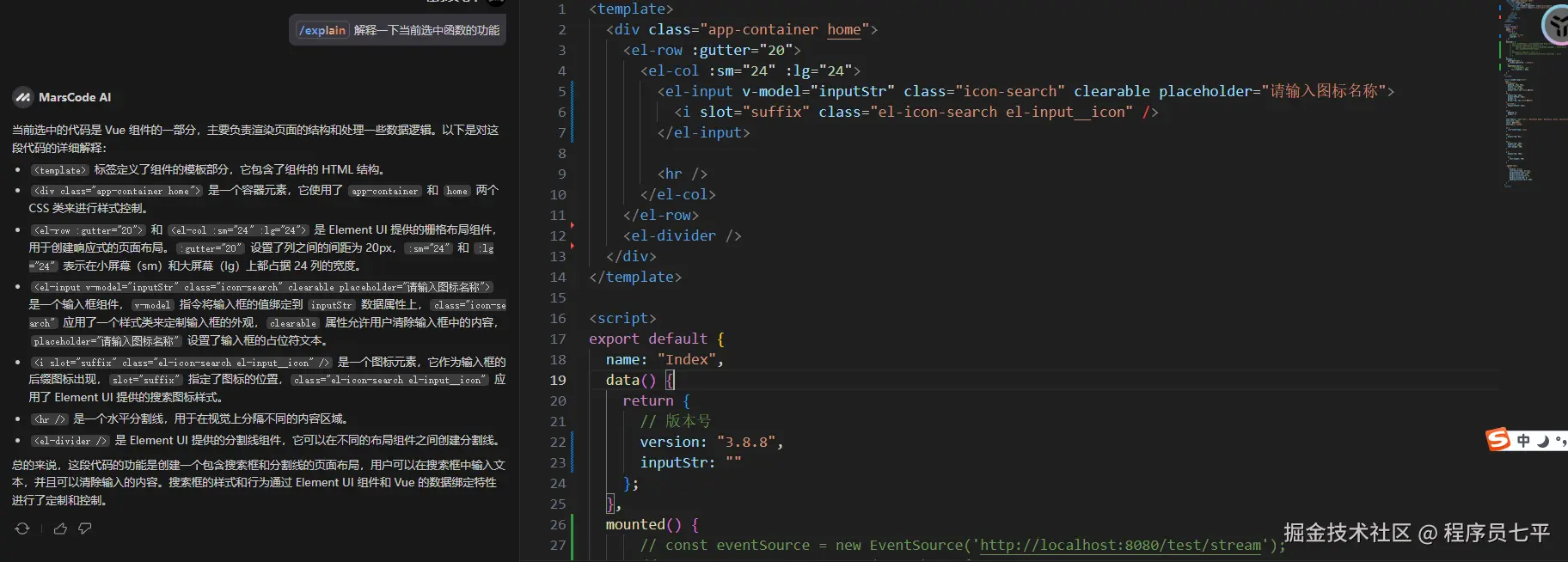Toggle the 中 Chinese/English input mode
Screen dimensions: 1568x562
click(x=1523, y=441)
